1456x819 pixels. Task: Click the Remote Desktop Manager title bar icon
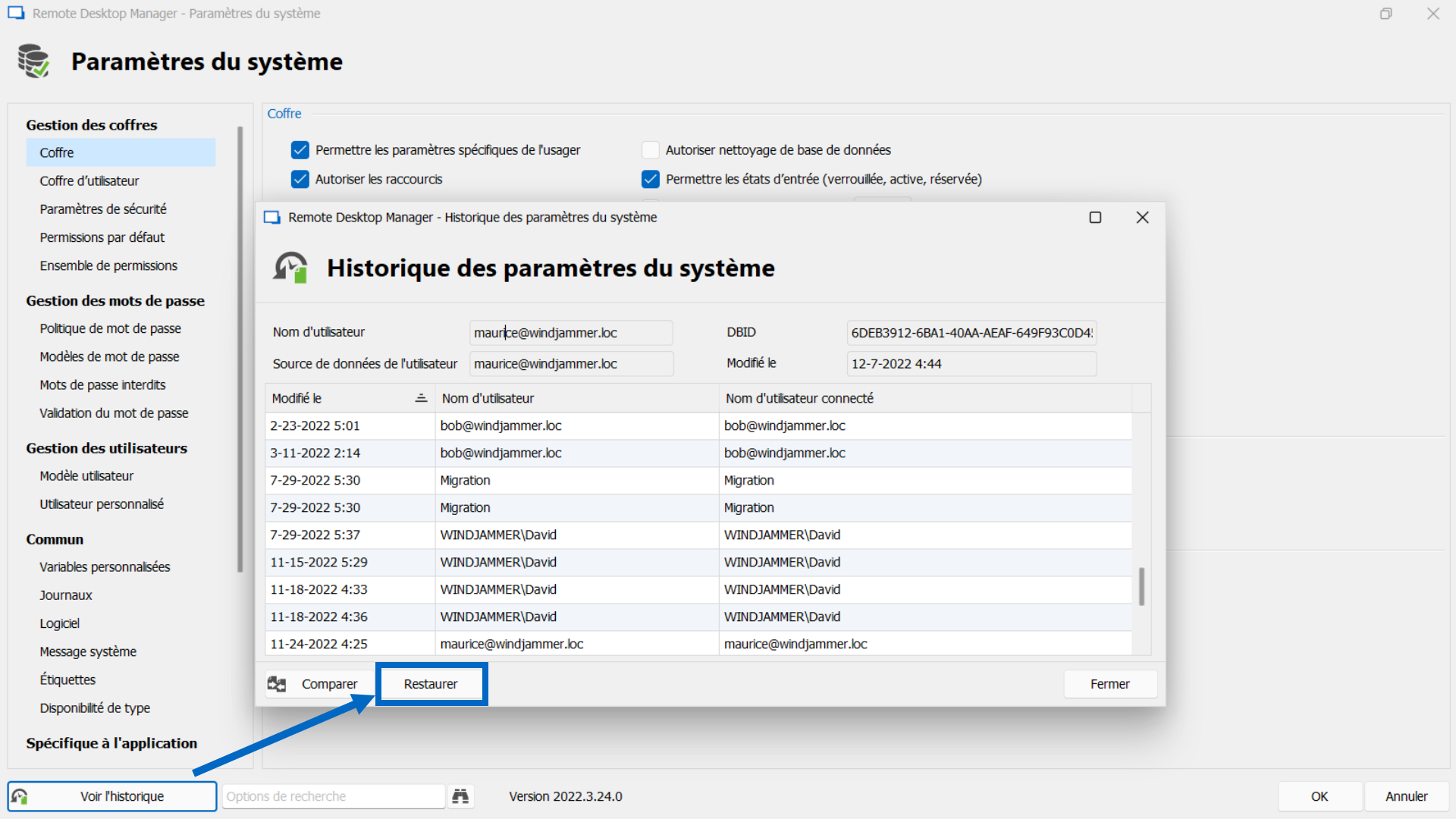click(16, 13)
